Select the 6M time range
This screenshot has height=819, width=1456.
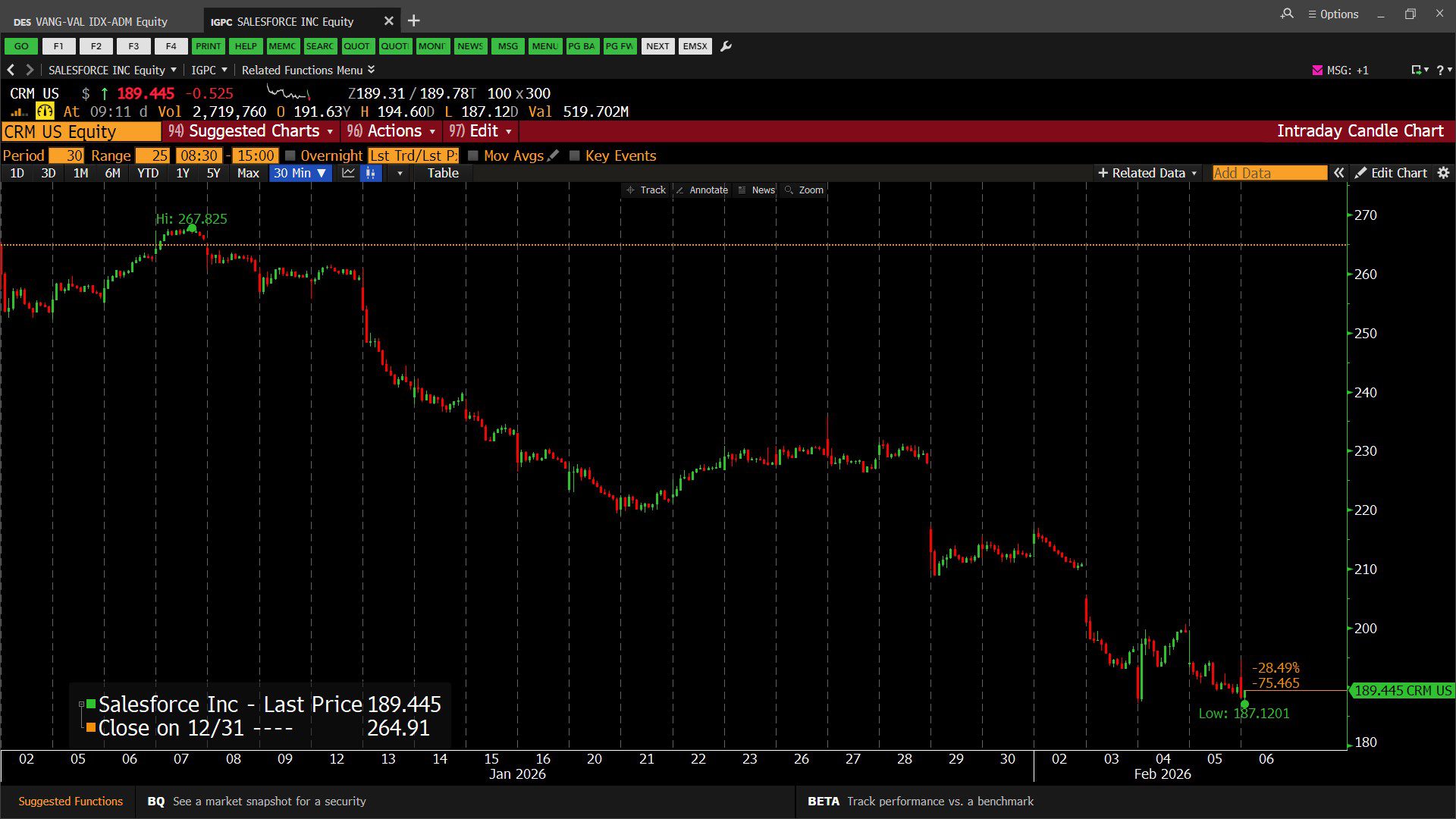(112, 173)
